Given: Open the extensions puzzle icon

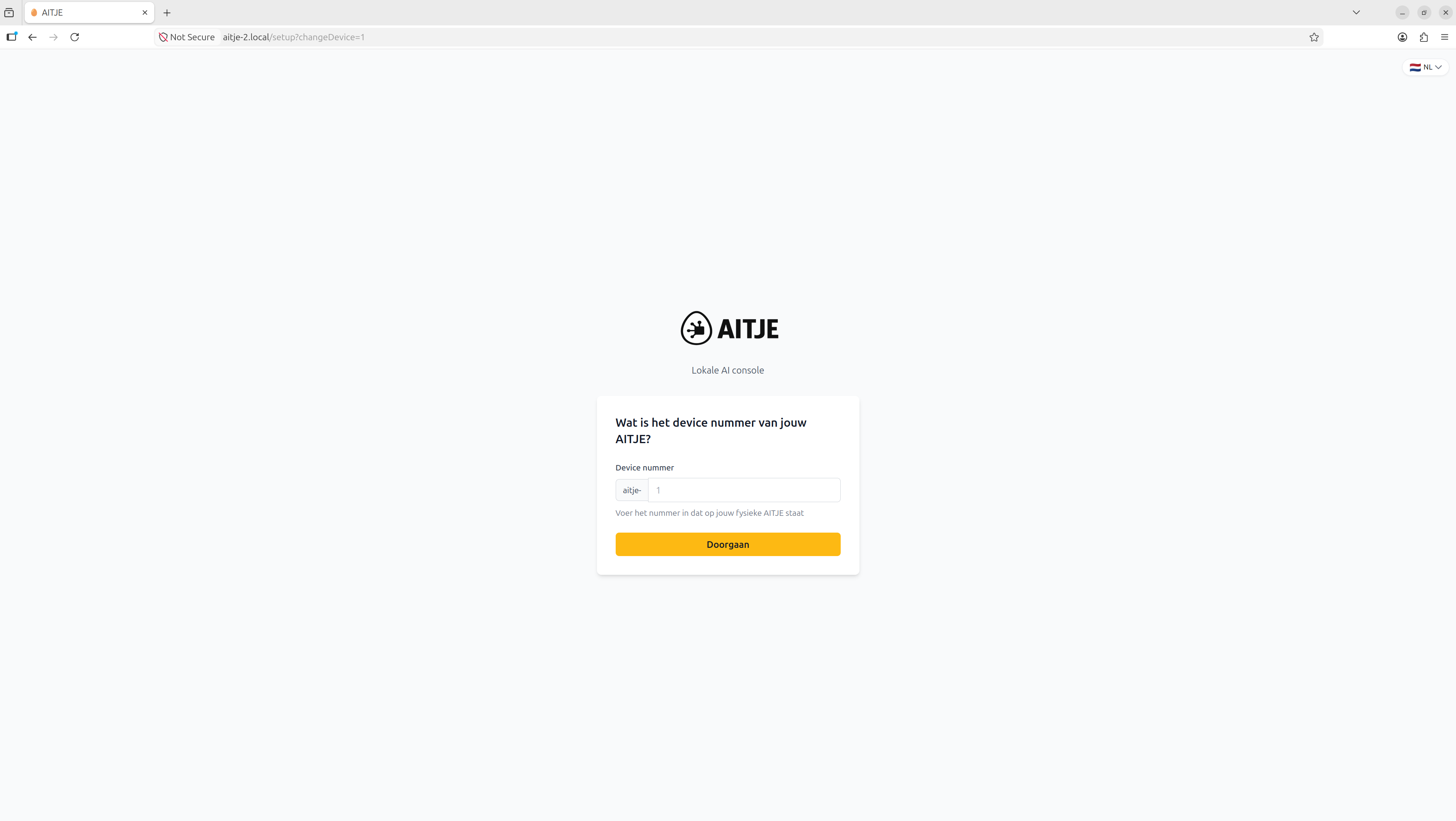Looking at the screenshot, I should [x=1423, y=38].
